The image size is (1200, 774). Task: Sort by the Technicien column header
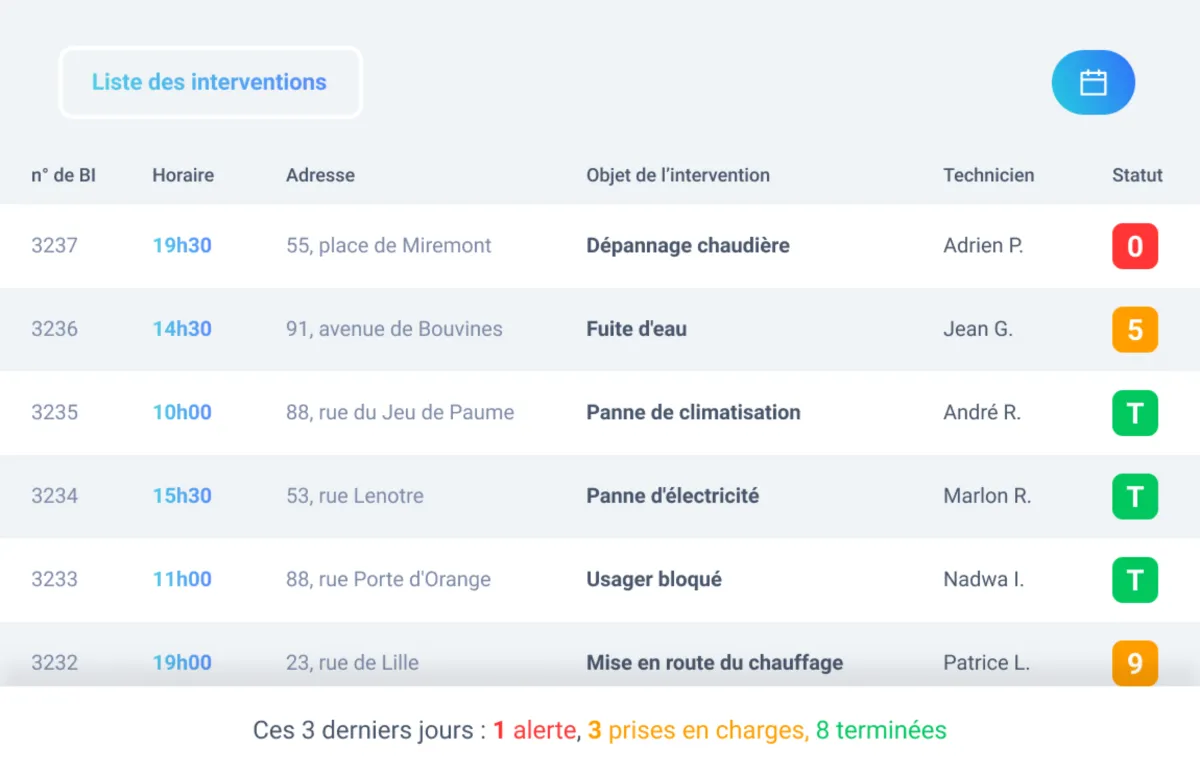[988, 175]
